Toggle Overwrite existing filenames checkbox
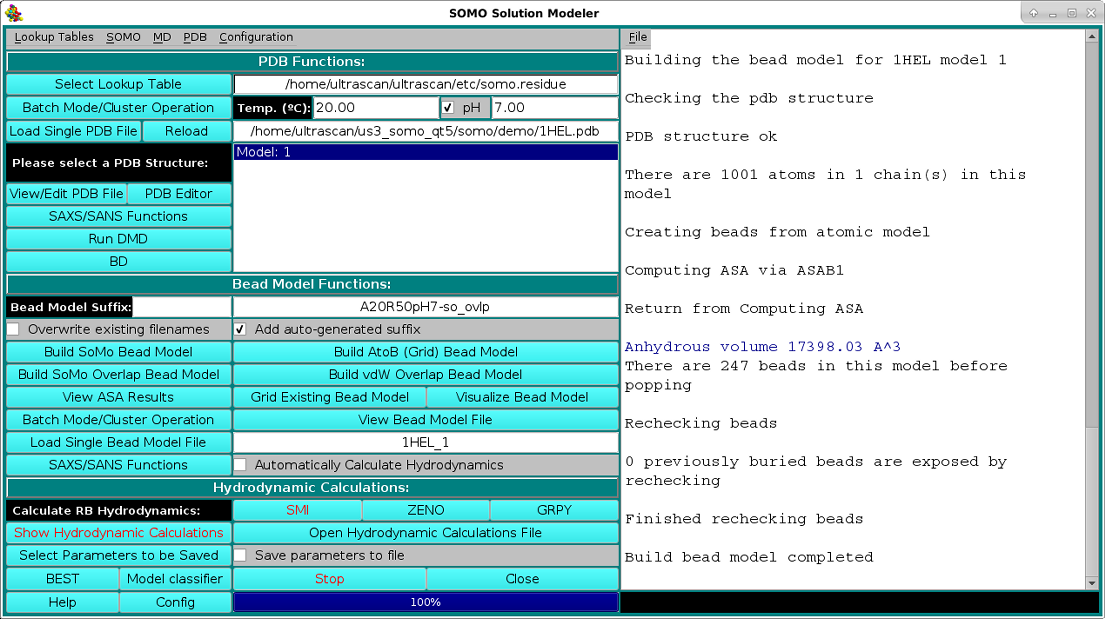 13,329
